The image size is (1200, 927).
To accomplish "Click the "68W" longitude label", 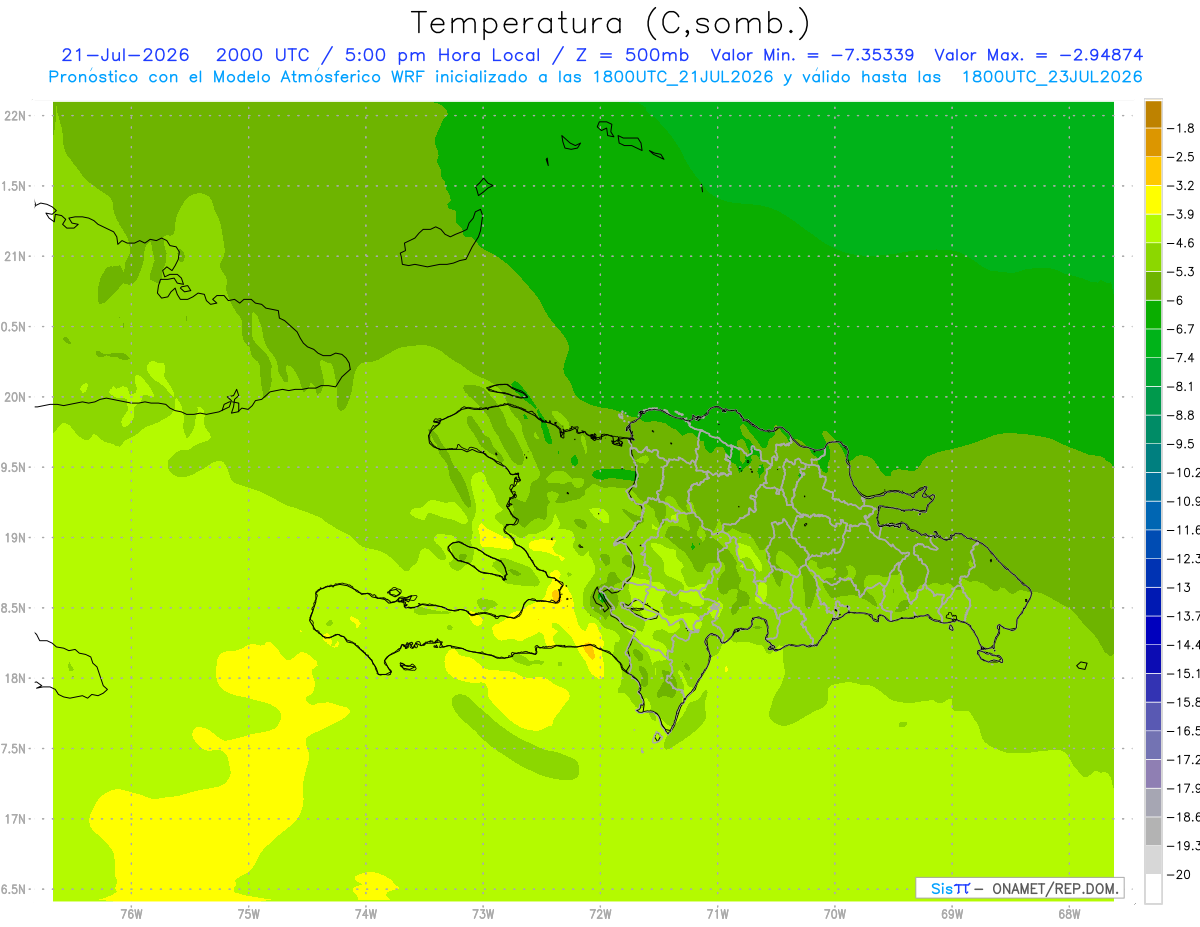I will point(1069,914).
